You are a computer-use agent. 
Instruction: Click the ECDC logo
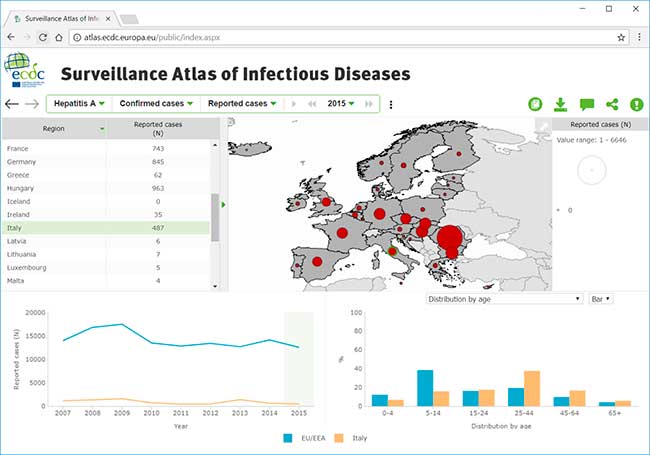(24, 70)
